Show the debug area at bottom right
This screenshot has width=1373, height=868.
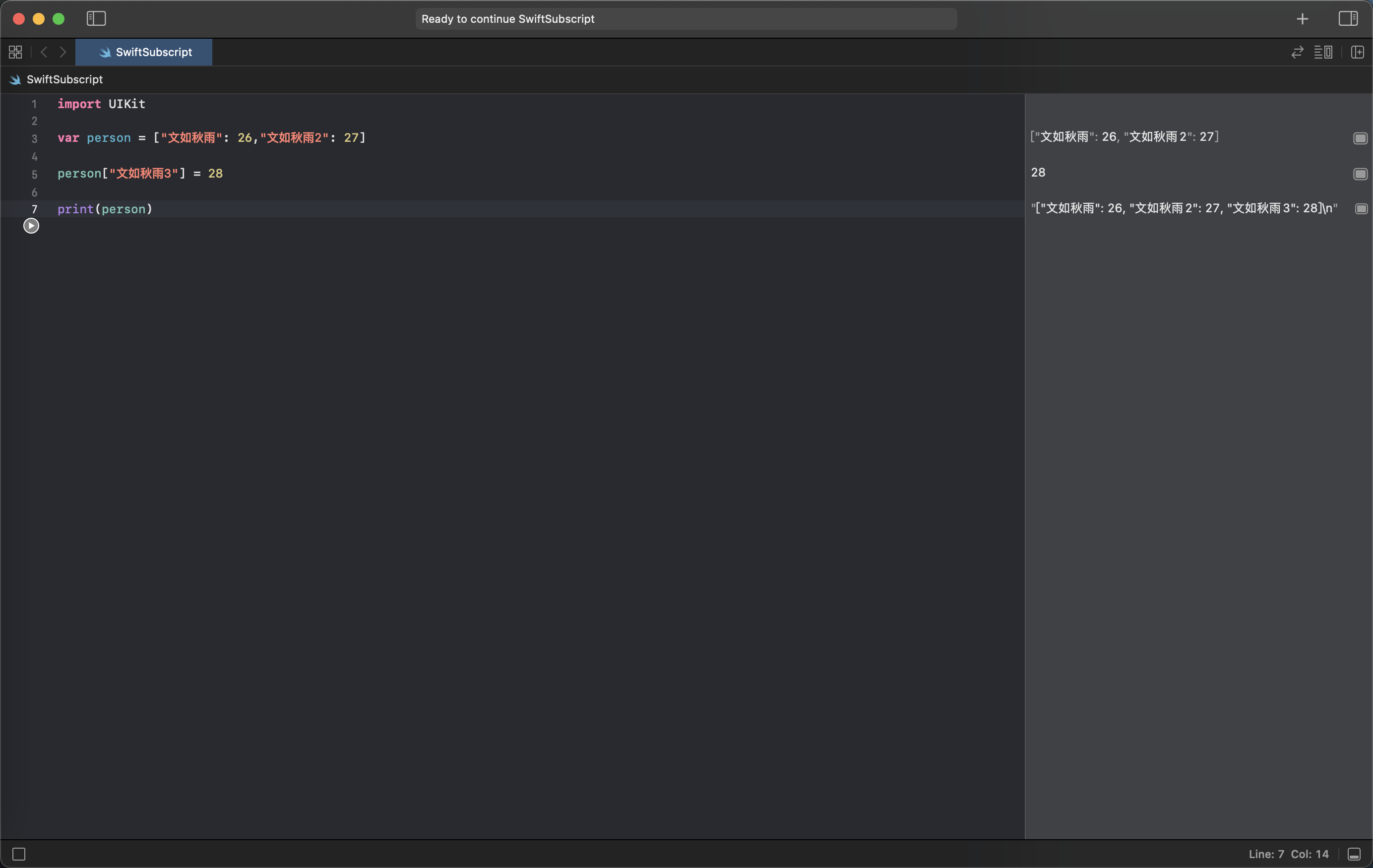[1354, 854]
